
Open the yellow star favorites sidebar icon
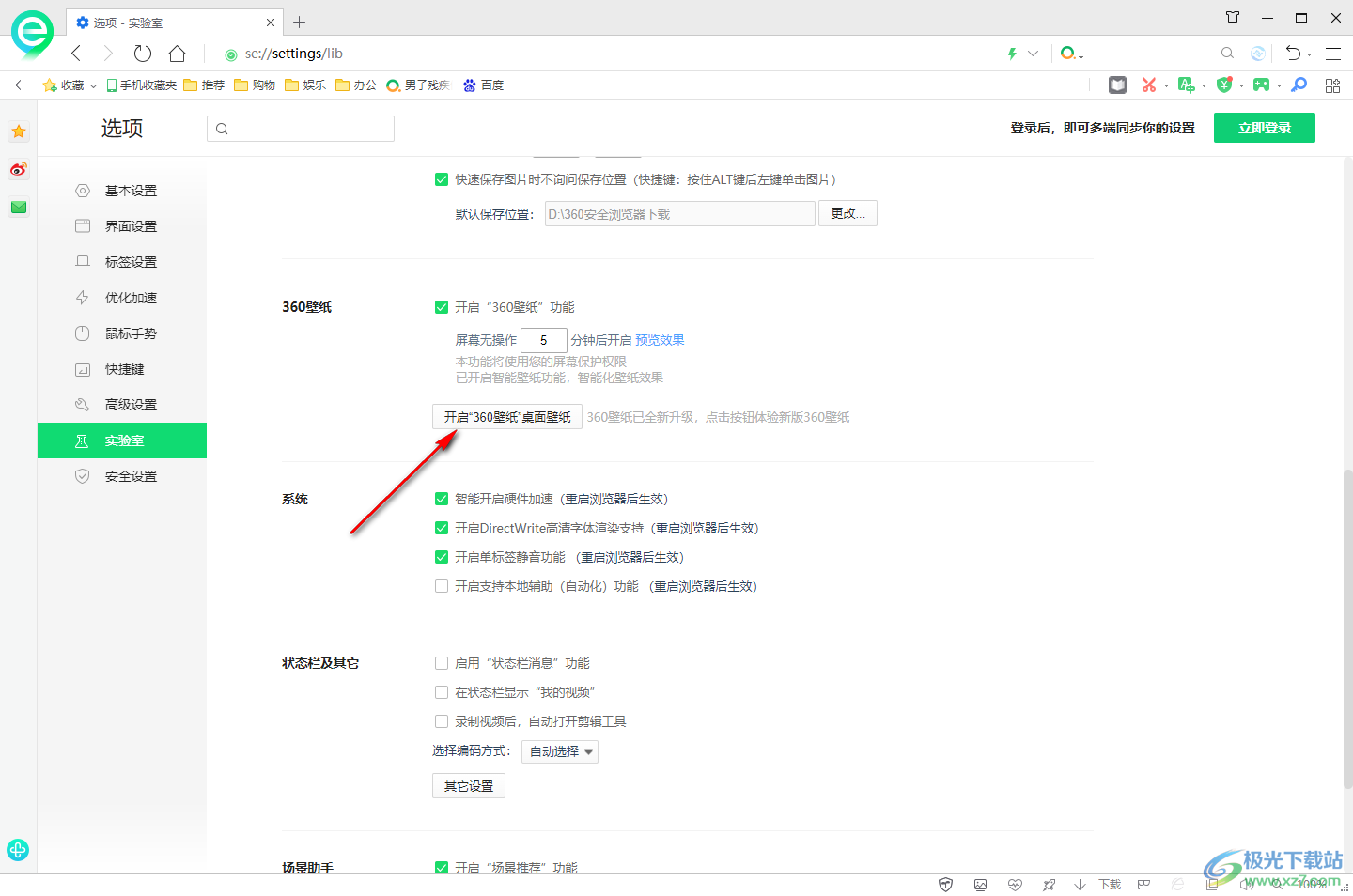click(x=19, y=131)
